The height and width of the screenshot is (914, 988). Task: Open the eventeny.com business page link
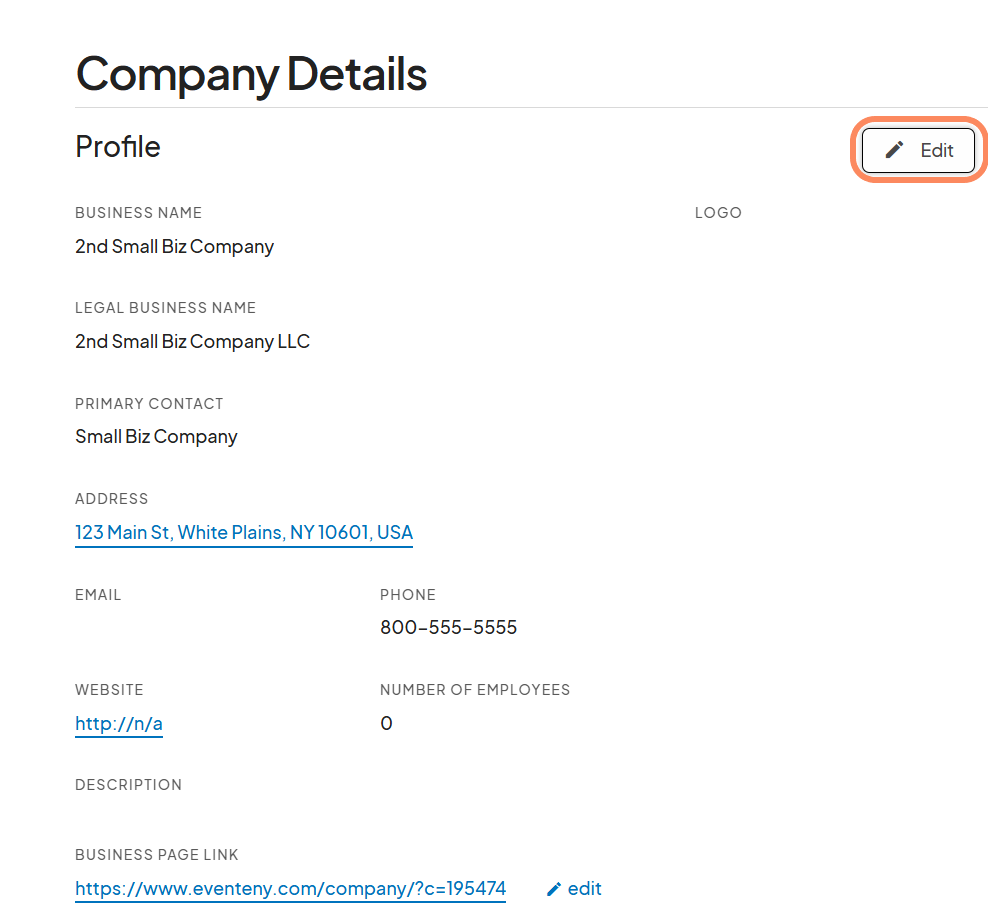(290, 888)
